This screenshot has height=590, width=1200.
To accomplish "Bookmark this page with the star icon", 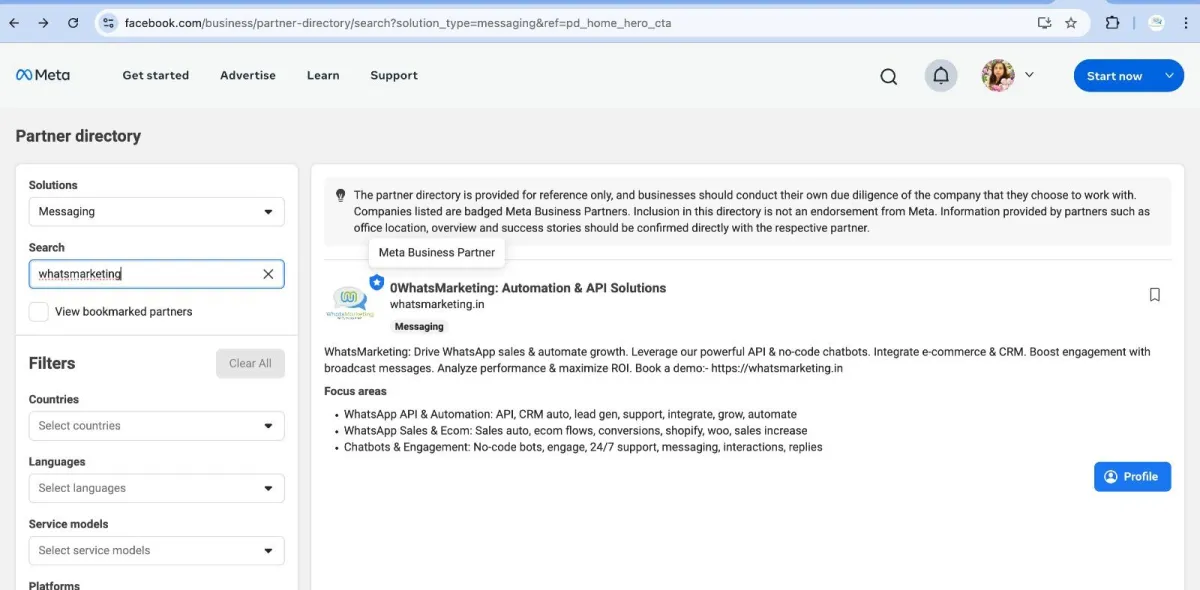I will [1071, 22].
